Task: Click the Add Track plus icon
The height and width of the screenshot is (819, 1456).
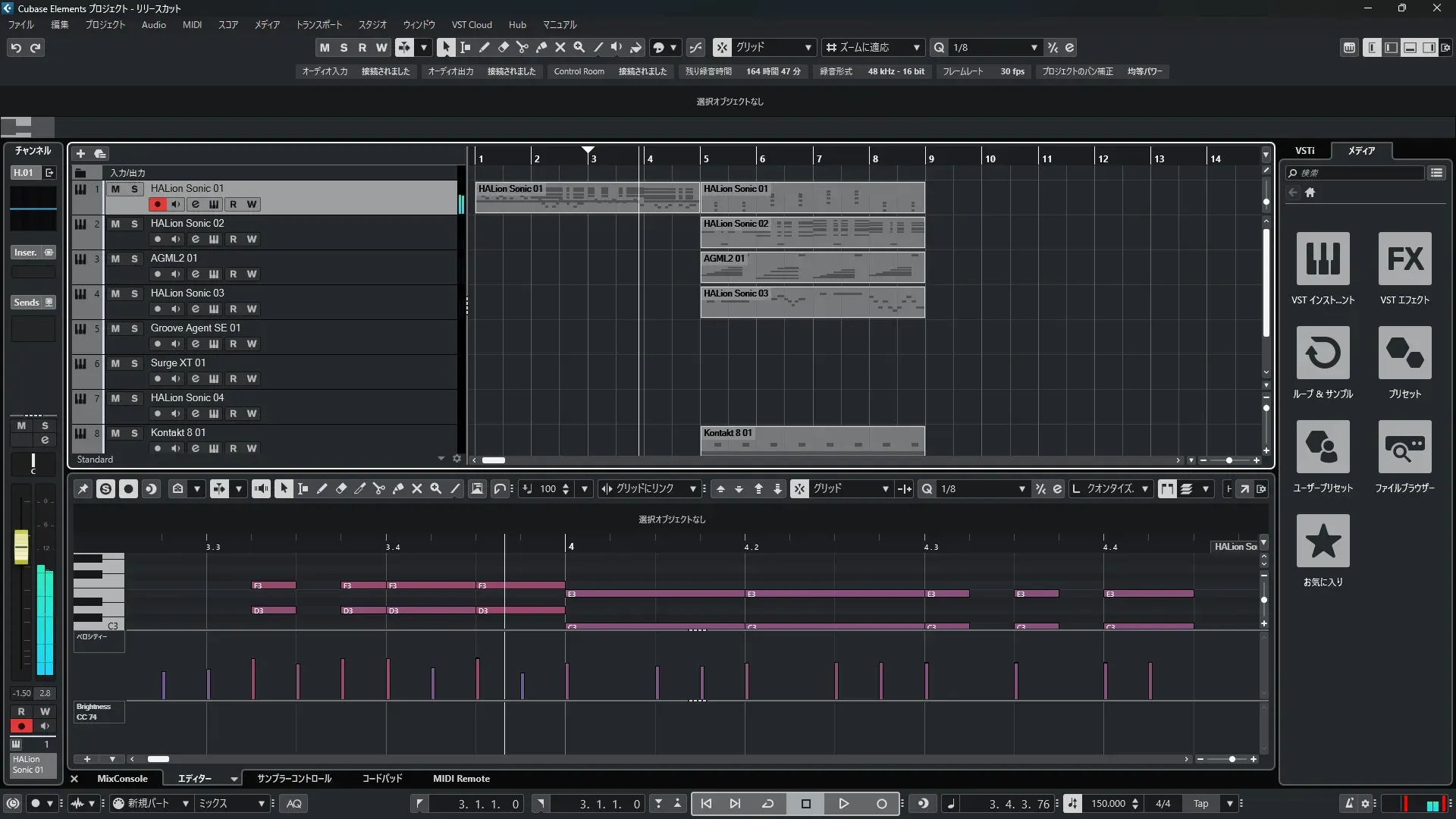Action: 80,154
